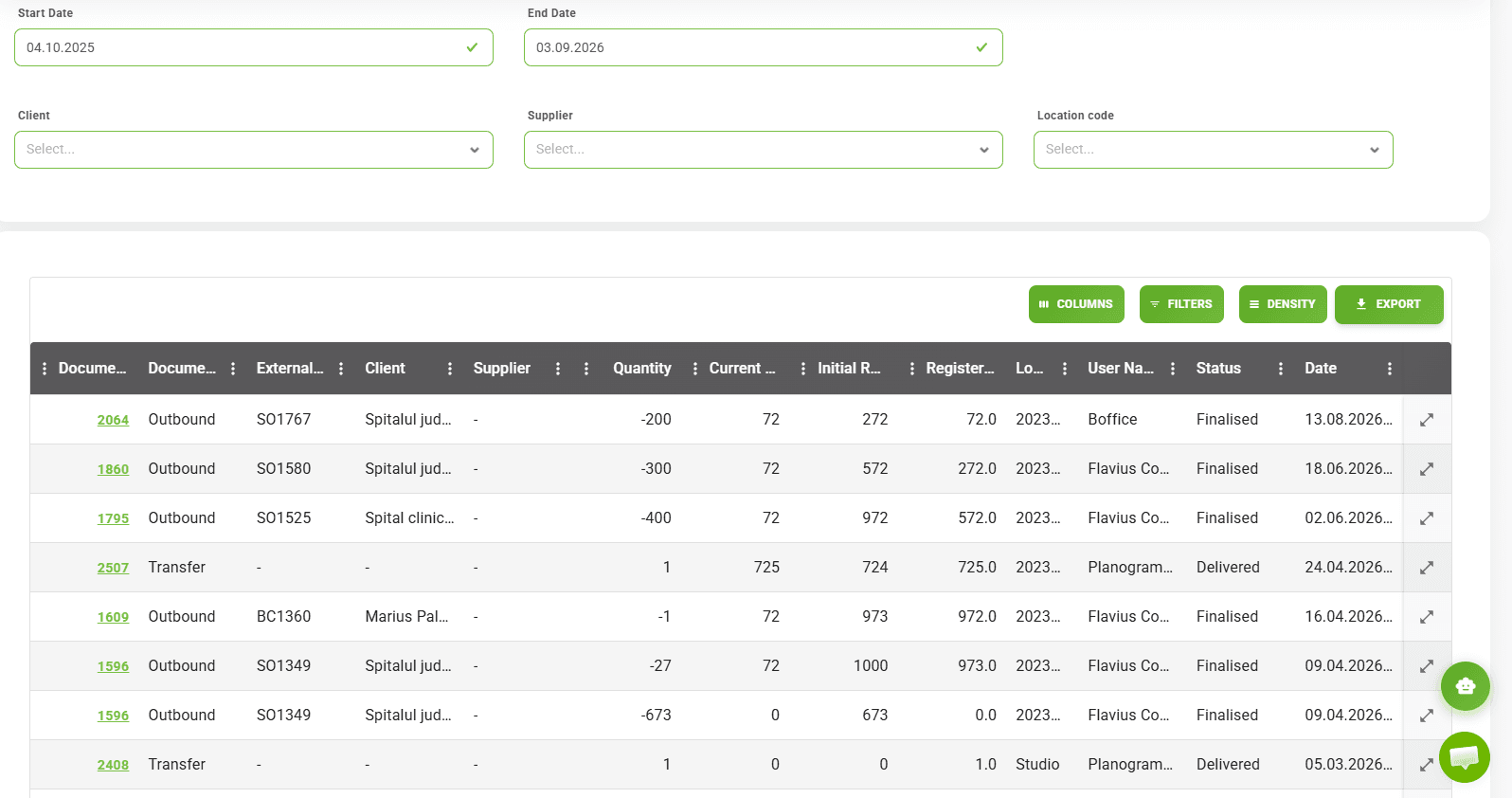Screen dimensions: 1512x798
Task: Open column menu for Client column
Action: tap(450, 369)
